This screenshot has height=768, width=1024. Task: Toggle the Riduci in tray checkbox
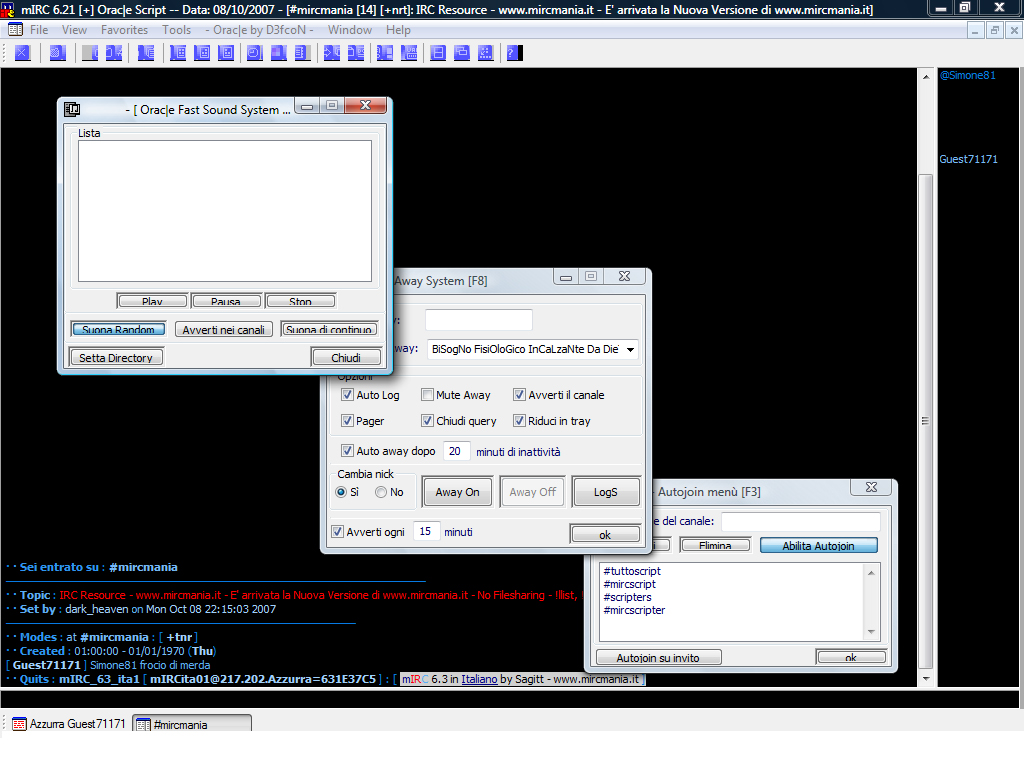pyautogui.click(x=520, y=421)
